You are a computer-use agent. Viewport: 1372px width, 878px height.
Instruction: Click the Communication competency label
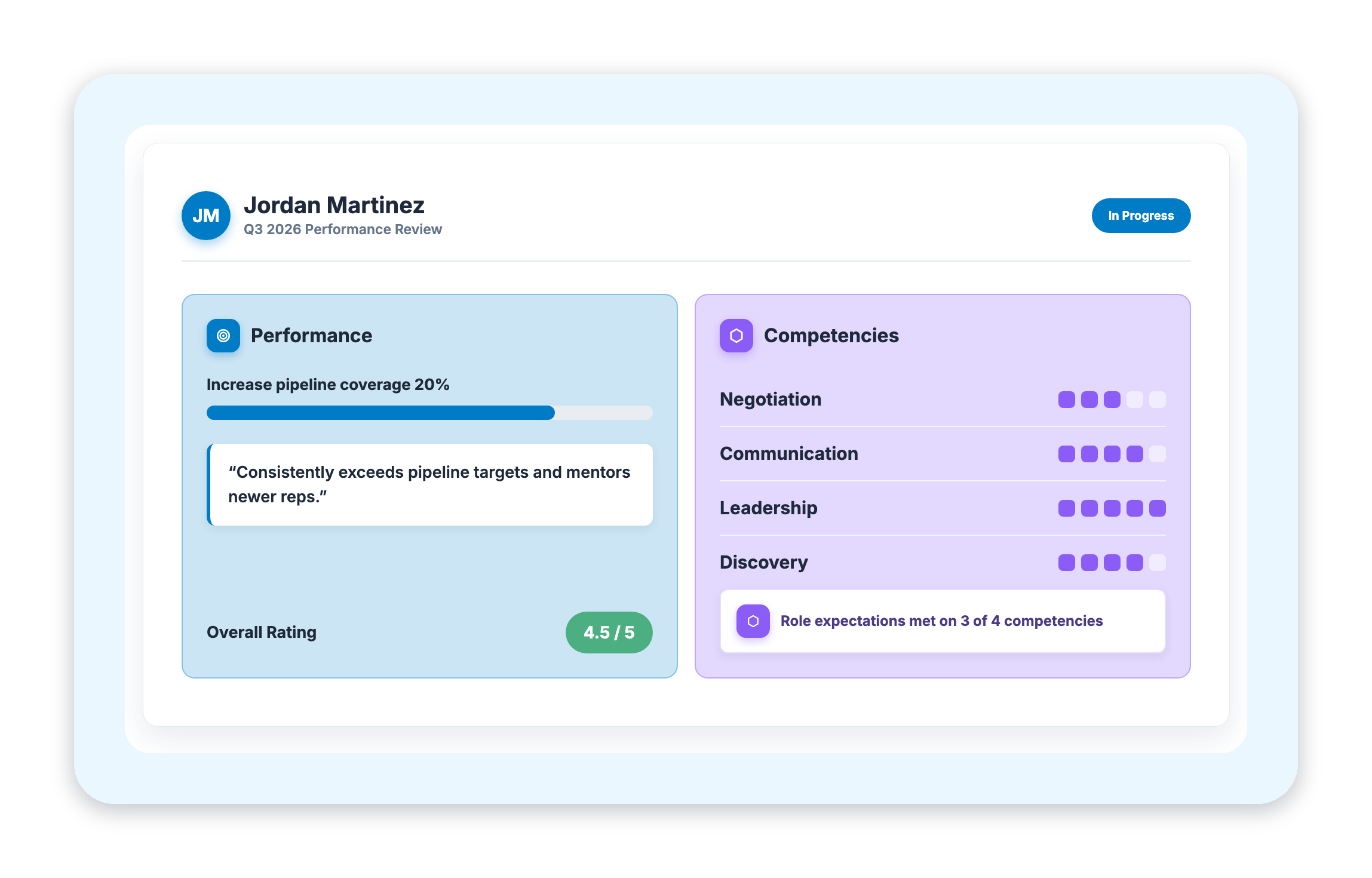click(789, 454)
